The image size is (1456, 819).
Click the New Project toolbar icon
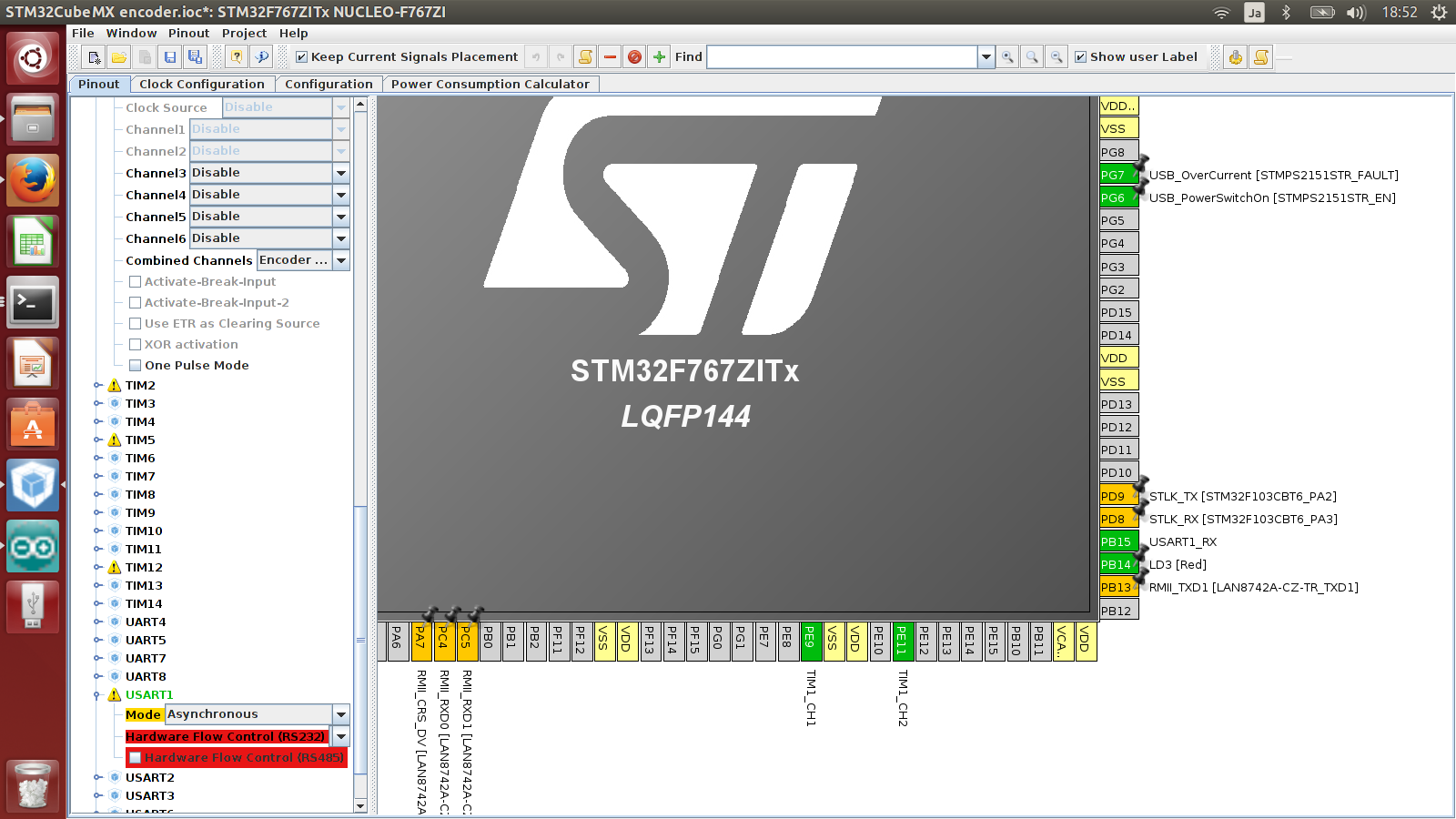(94, 57)
